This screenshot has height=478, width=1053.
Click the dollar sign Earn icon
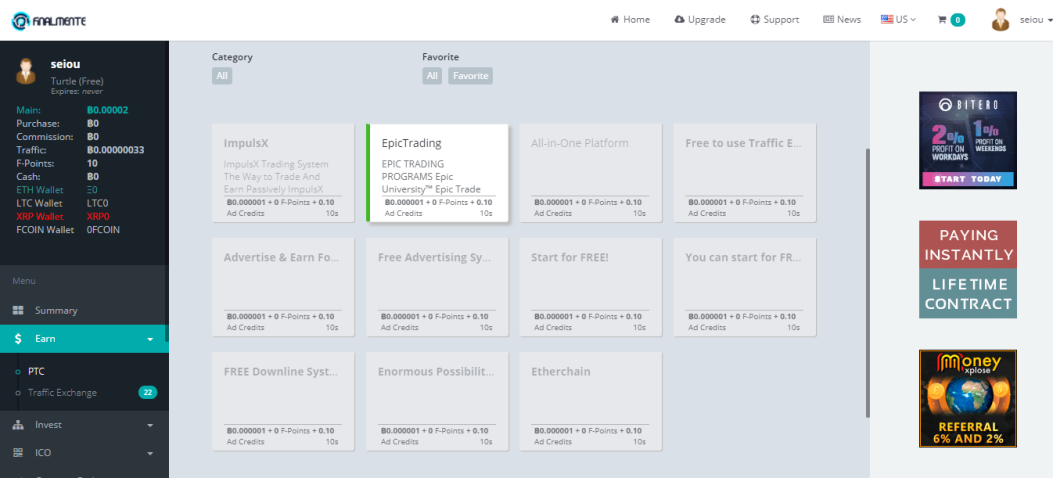(x=18, y=339)
